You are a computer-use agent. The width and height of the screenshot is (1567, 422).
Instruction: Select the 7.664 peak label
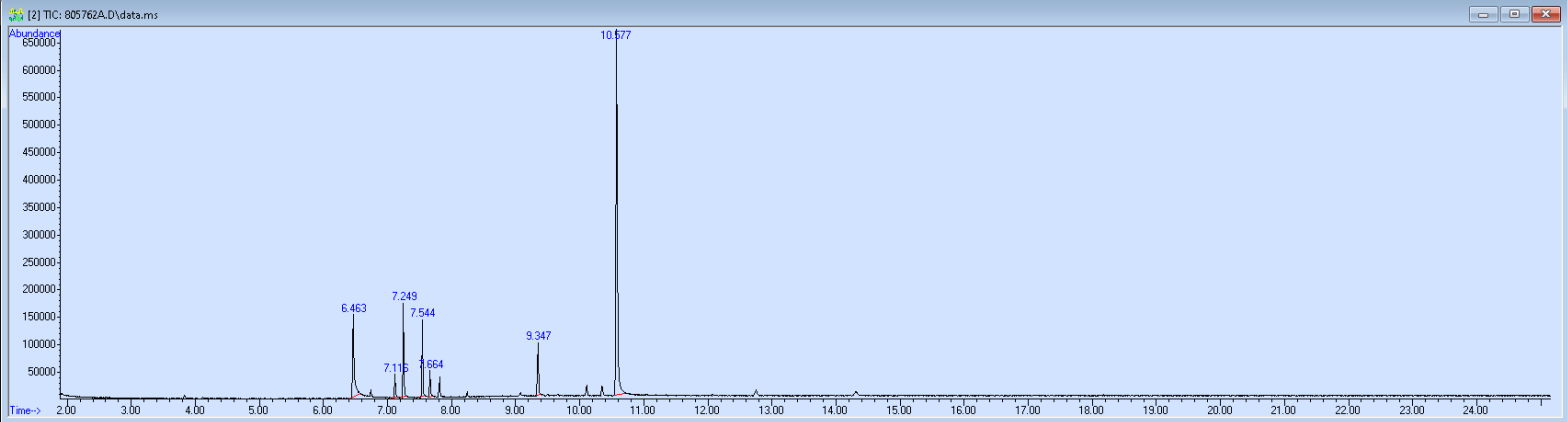[431, 364]
